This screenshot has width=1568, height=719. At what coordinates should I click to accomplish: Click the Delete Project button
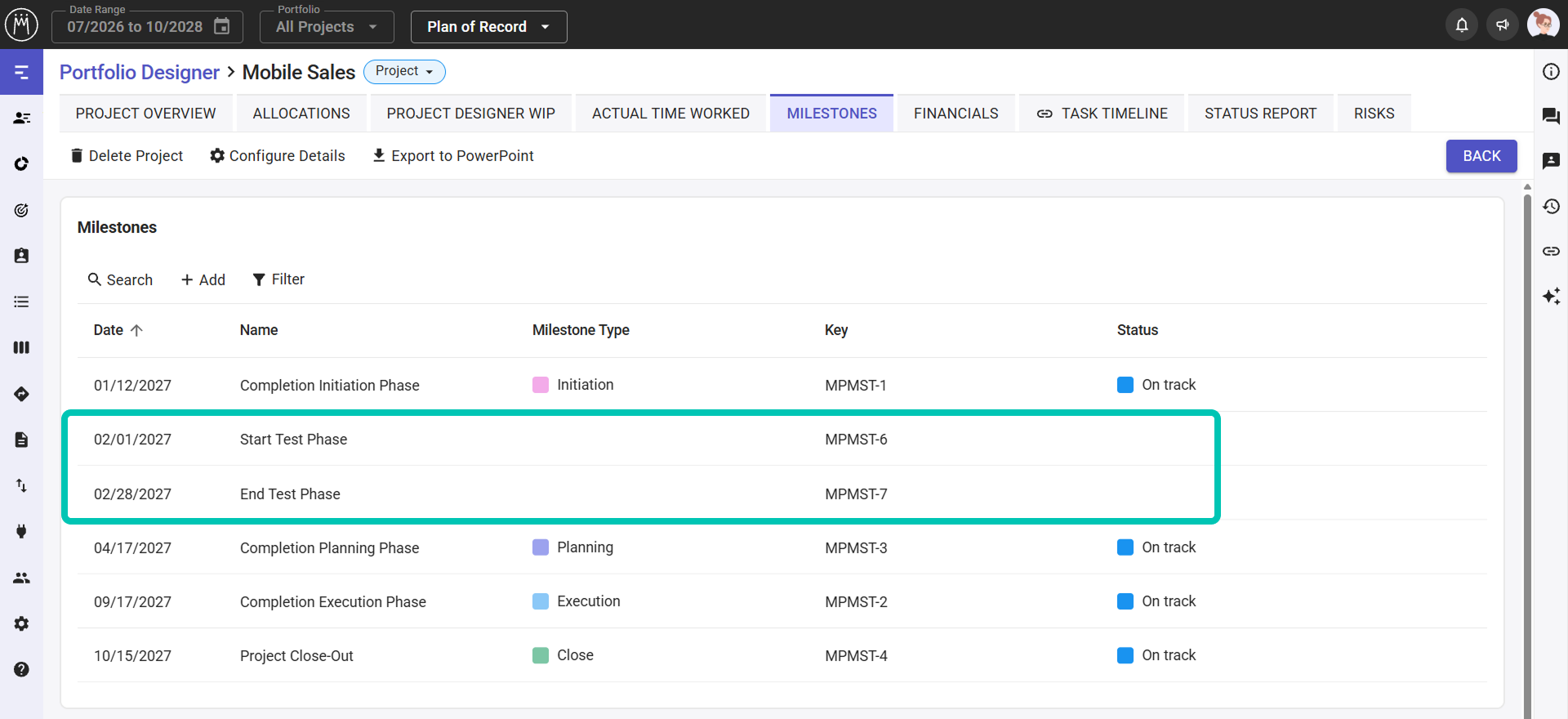click(x=127, y=156)
